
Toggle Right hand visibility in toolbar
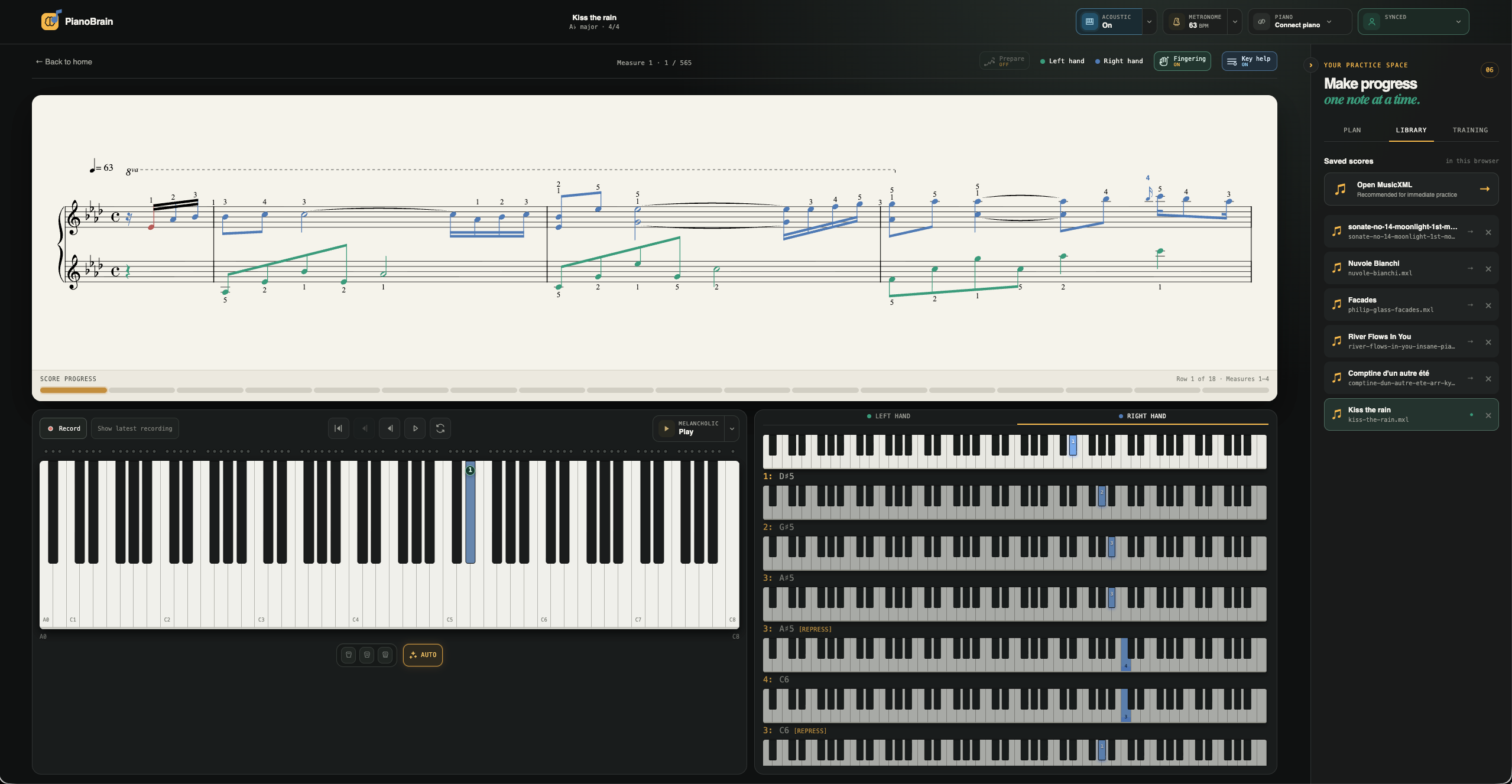pyautogui.click(x=1119, y=61)
